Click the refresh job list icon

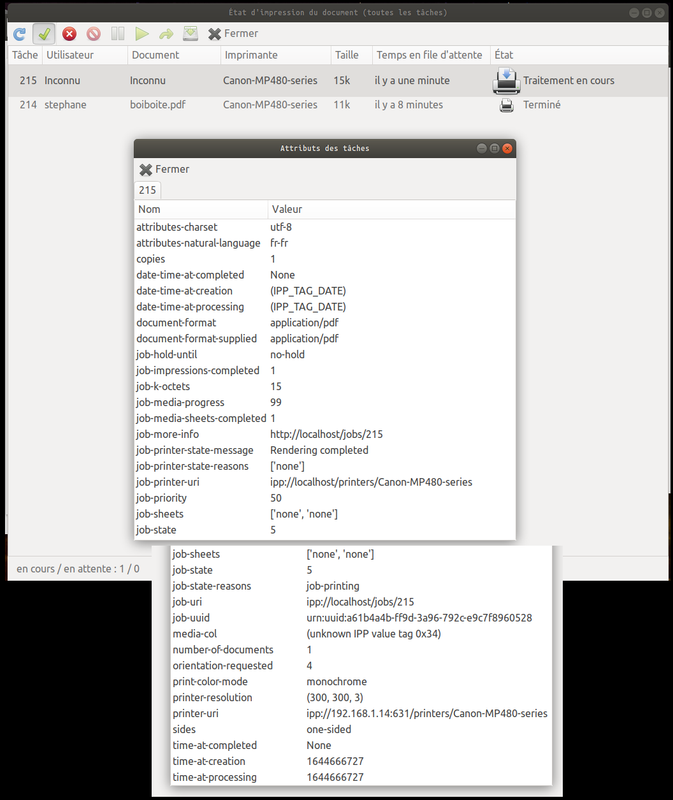coord(19,34)
